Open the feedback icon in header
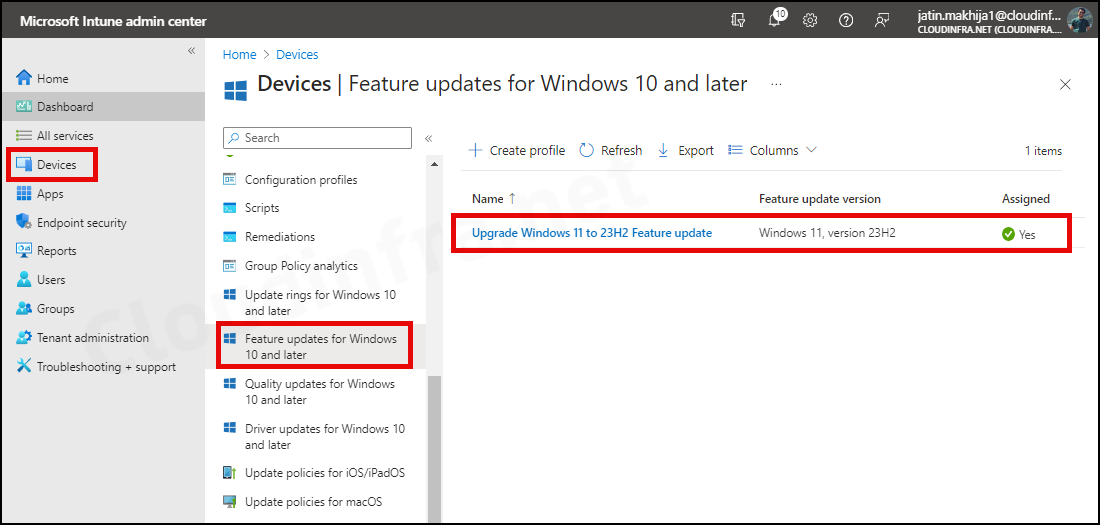This screenshot has height=525, width=1100. [x=882, y=20]
